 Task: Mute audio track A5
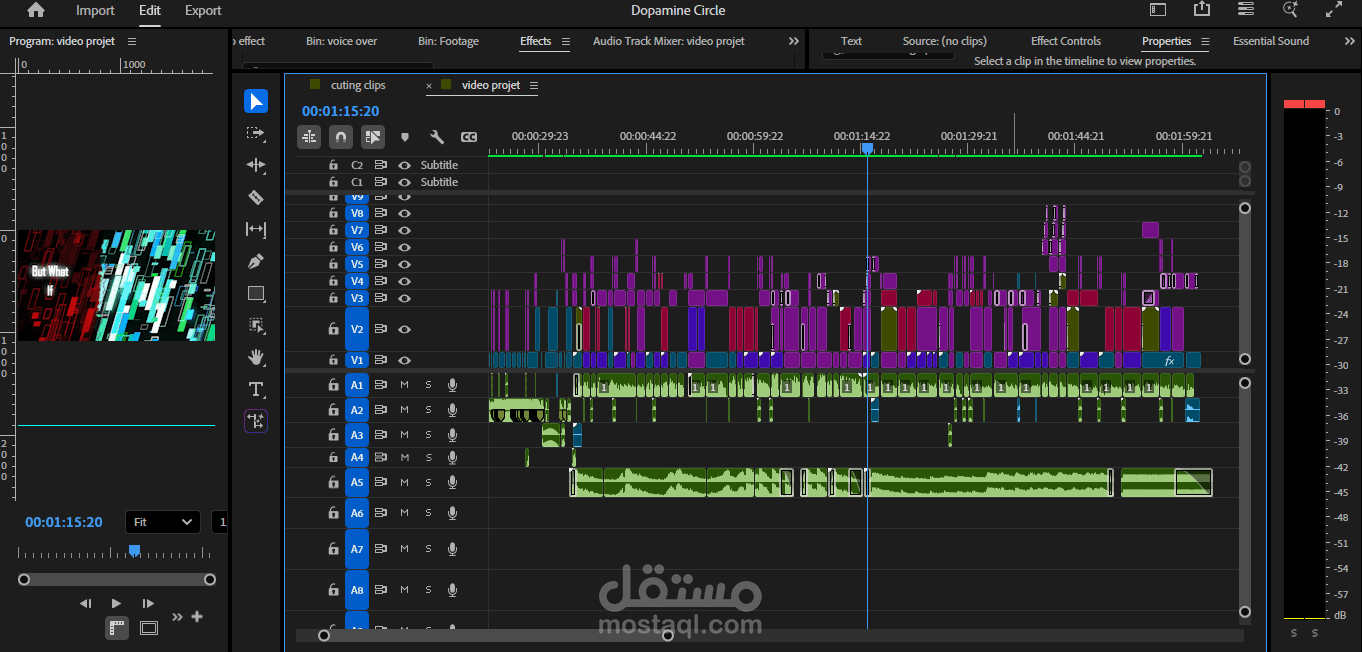tap(405, 482)
